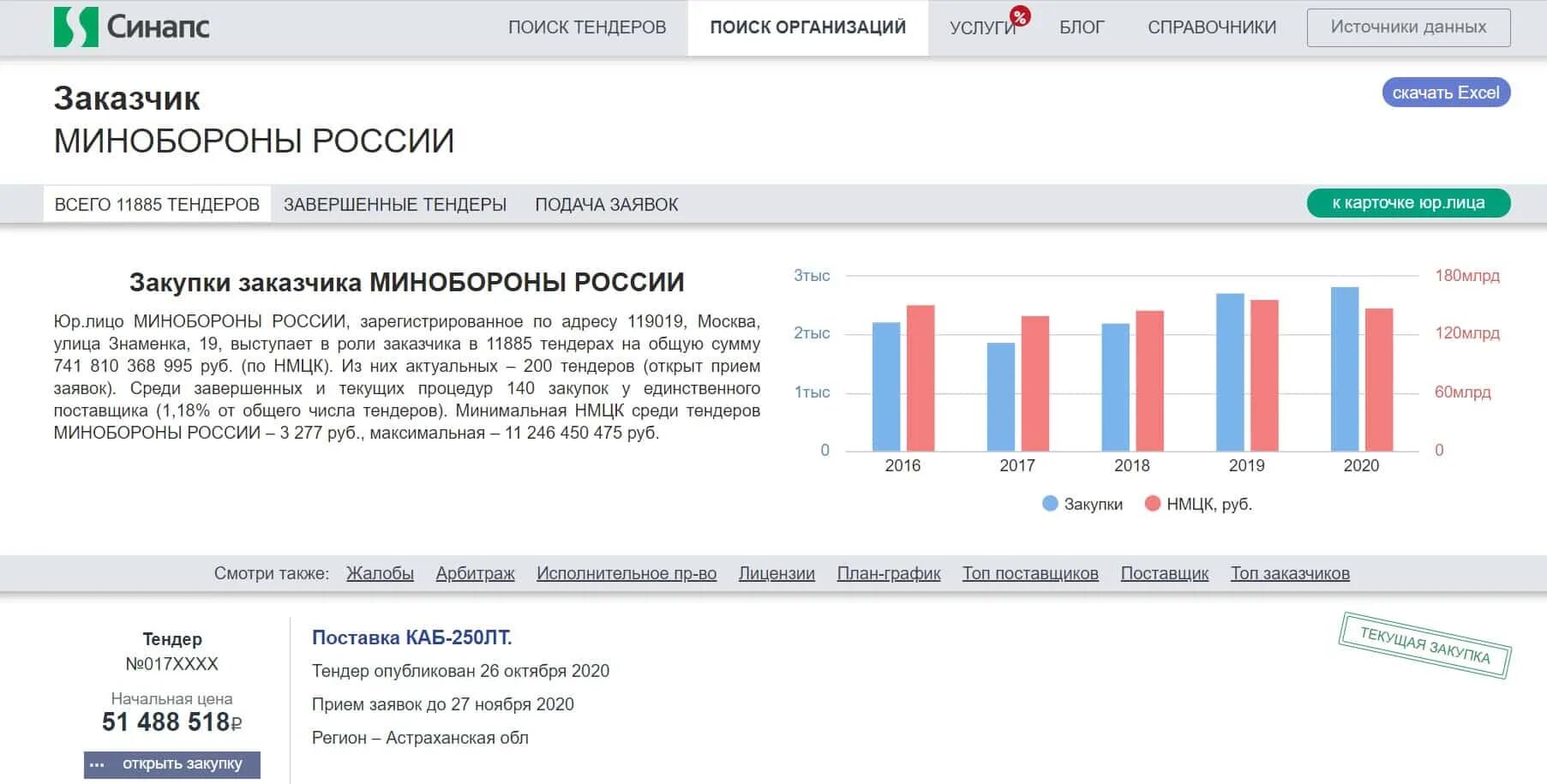This screenshot has width=1547, height=784.
Task: Click Тендер опубликован 26 октября 2020 text
Action: click(x=460, y=671)
